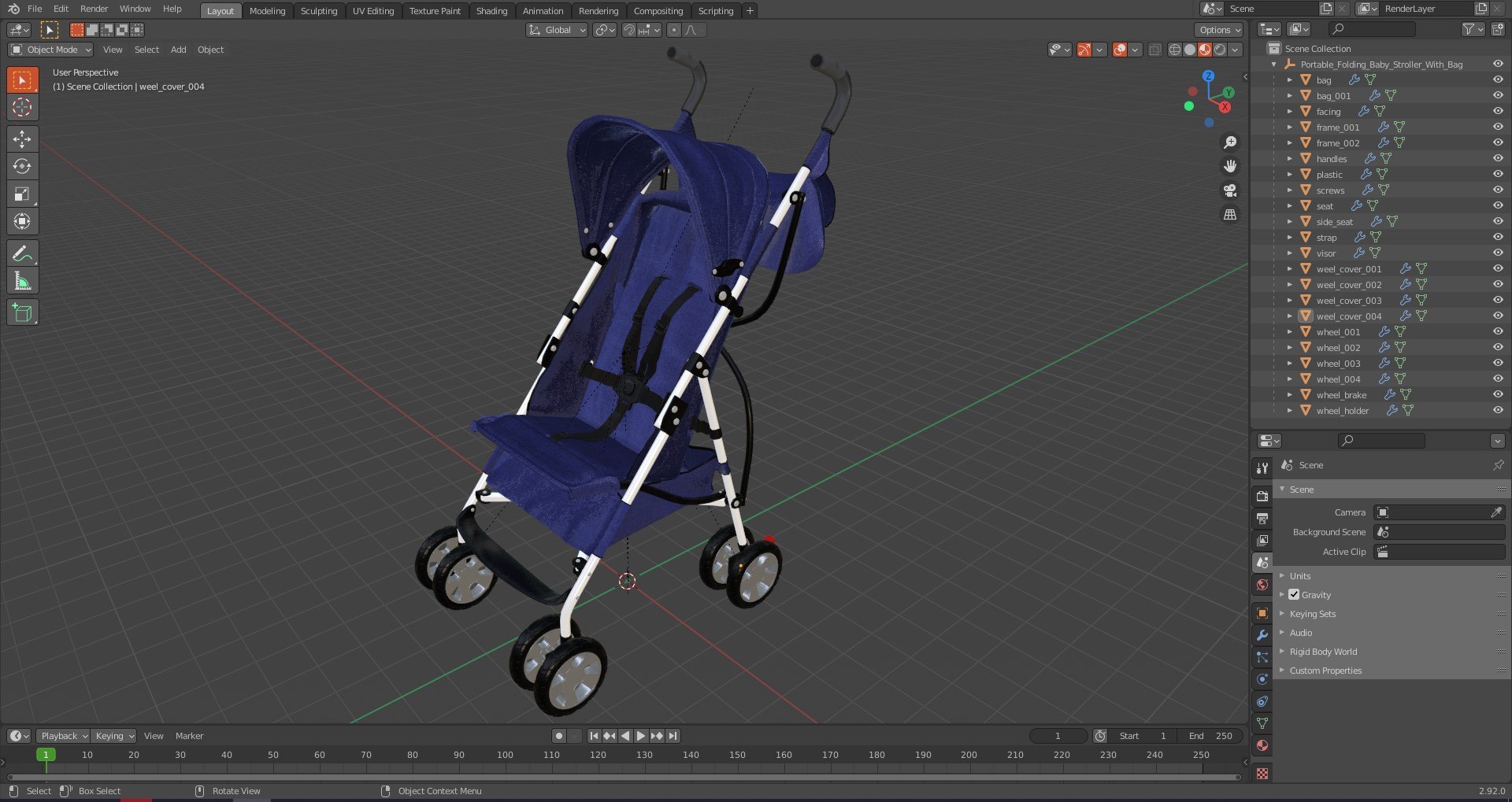
Task: Activate the Scale tool
Action: click(x=22, y=194)
